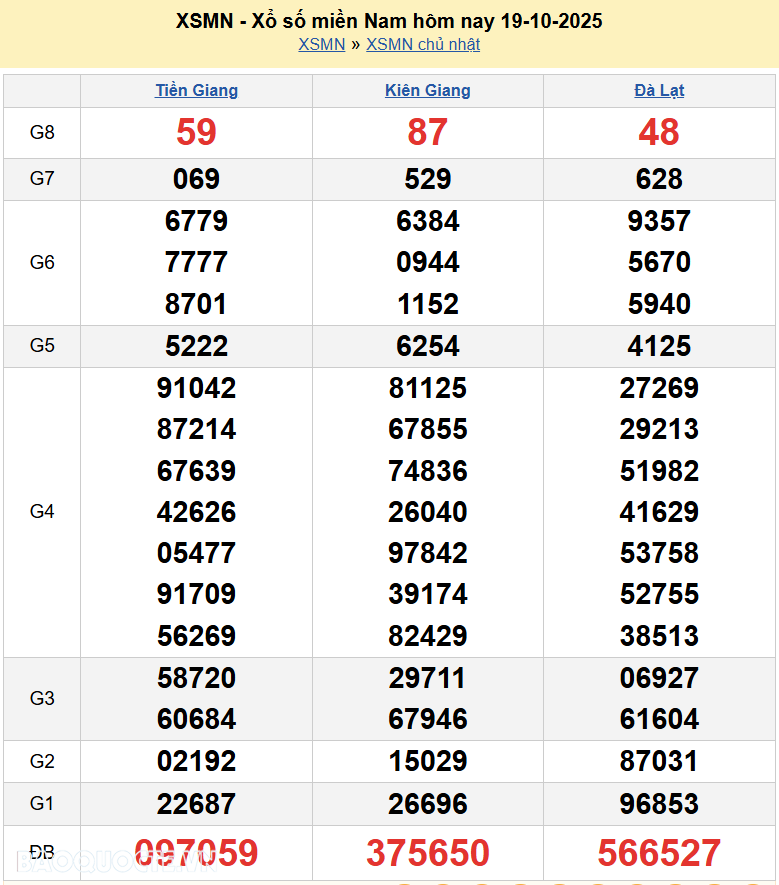Click G7 result 069 for Tiền Giang
The height and width of the screenshot is (885, 779).
(197, 179)
